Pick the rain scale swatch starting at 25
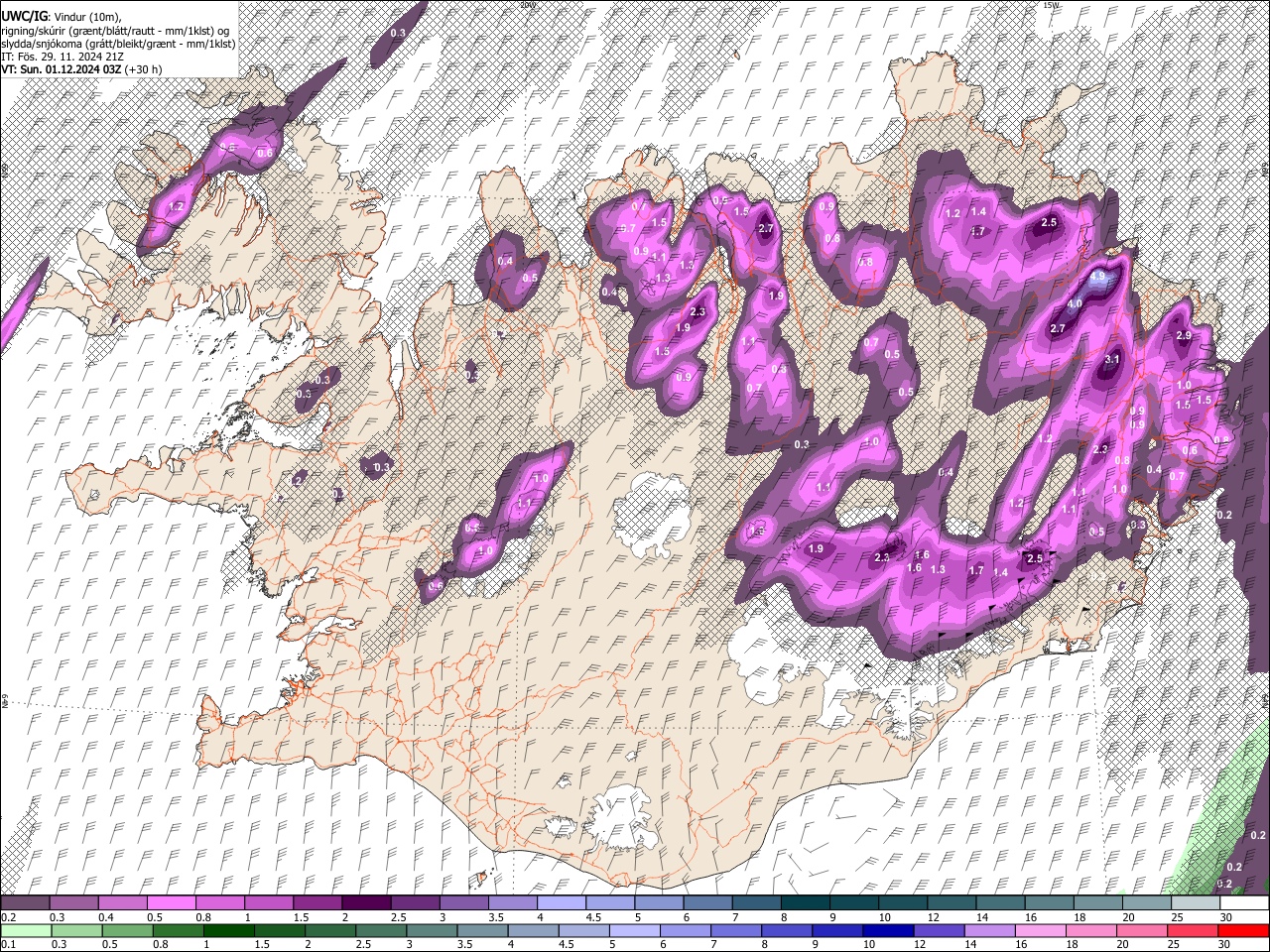 pos(1193,930)
